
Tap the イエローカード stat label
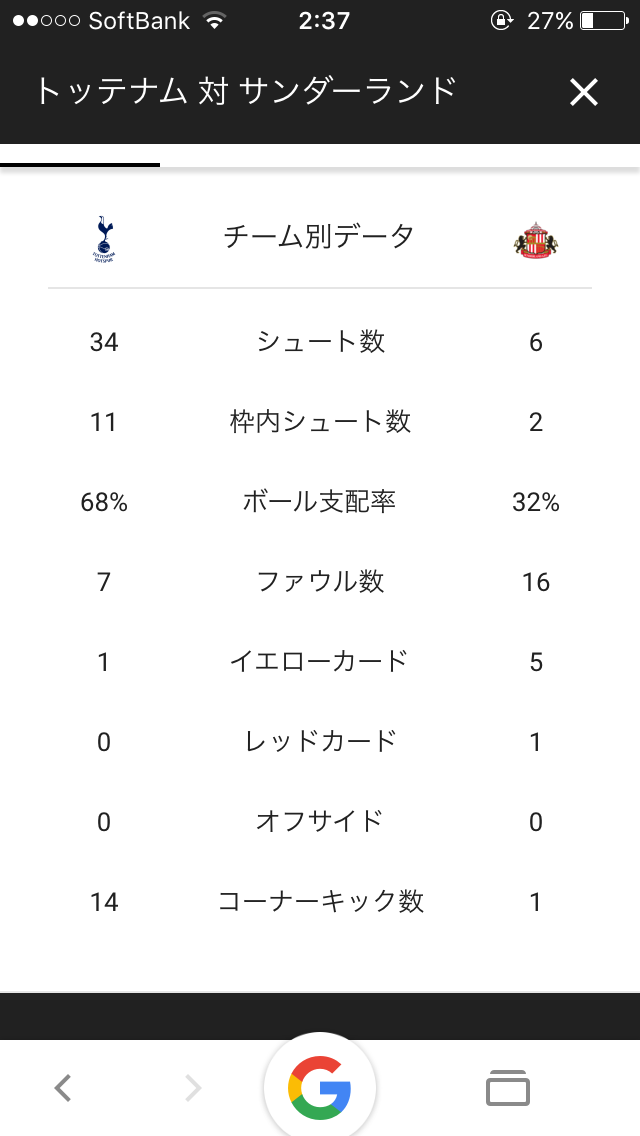[x=320, y=662]
